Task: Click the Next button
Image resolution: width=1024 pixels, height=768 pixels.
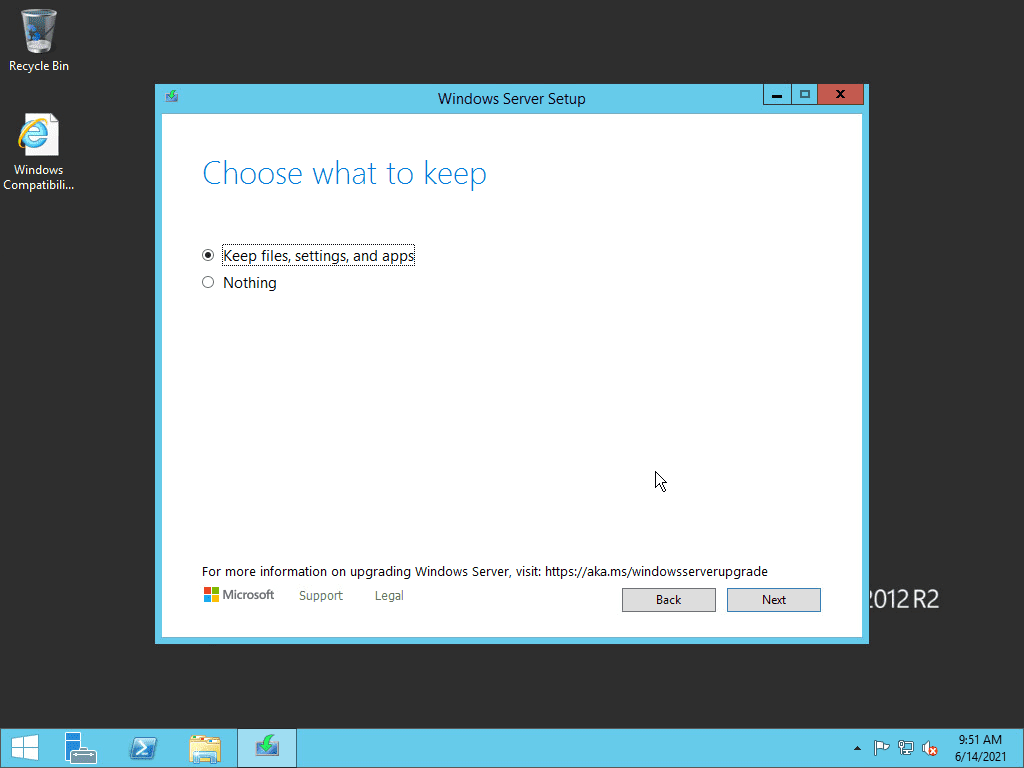Action: click(x=773, y=599)
